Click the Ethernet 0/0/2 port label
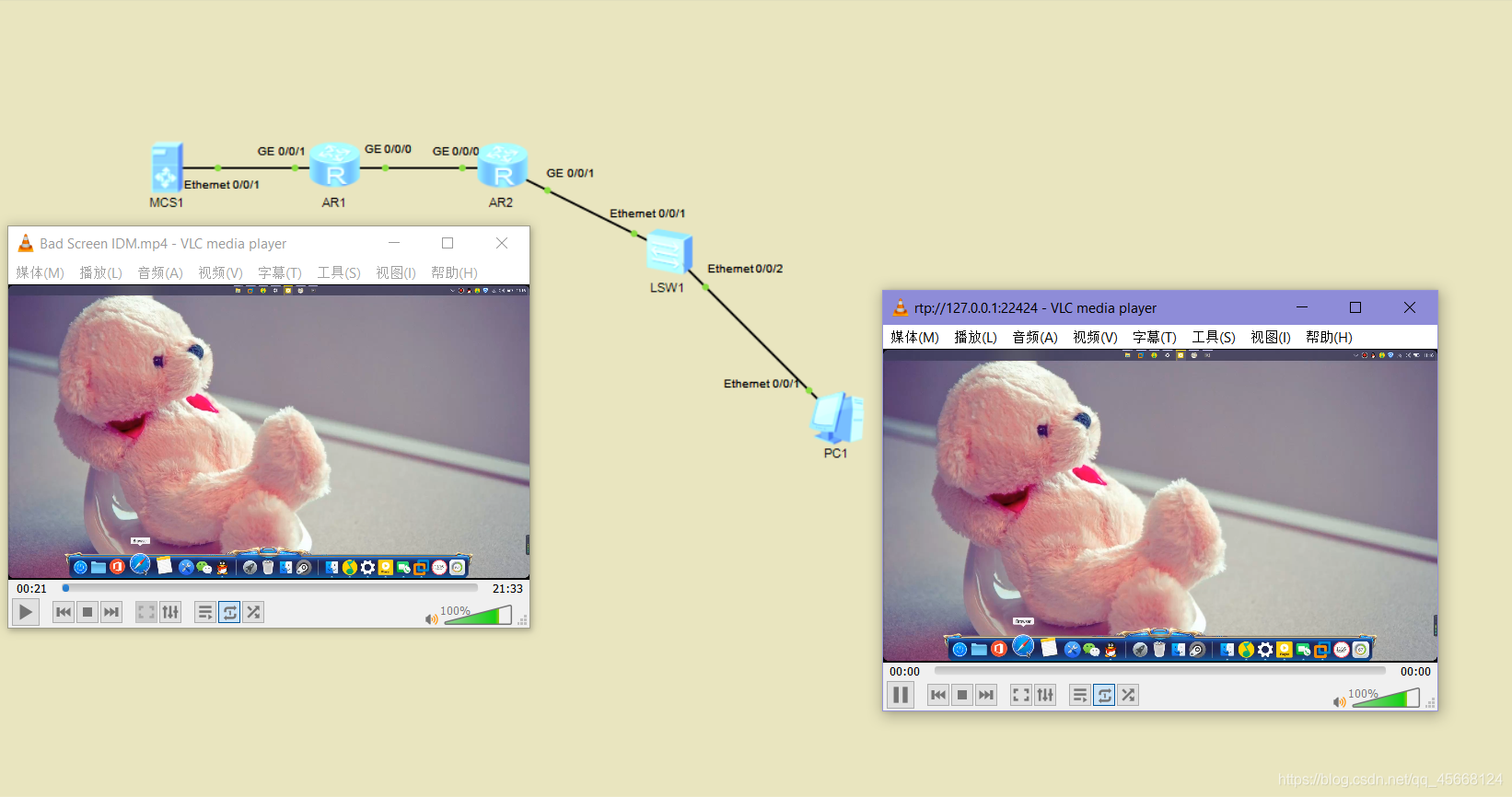Image resolution: width=1512 pixels, height=797 pixels. pos(745,269)
